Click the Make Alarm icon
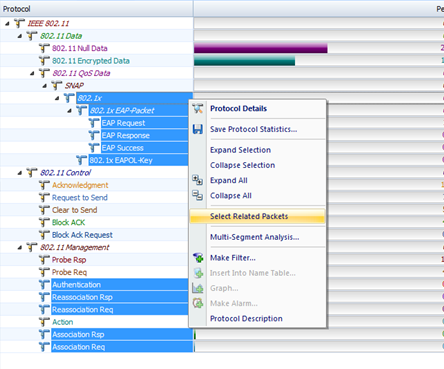Screen dimensions: 444x369 point(198,303)
